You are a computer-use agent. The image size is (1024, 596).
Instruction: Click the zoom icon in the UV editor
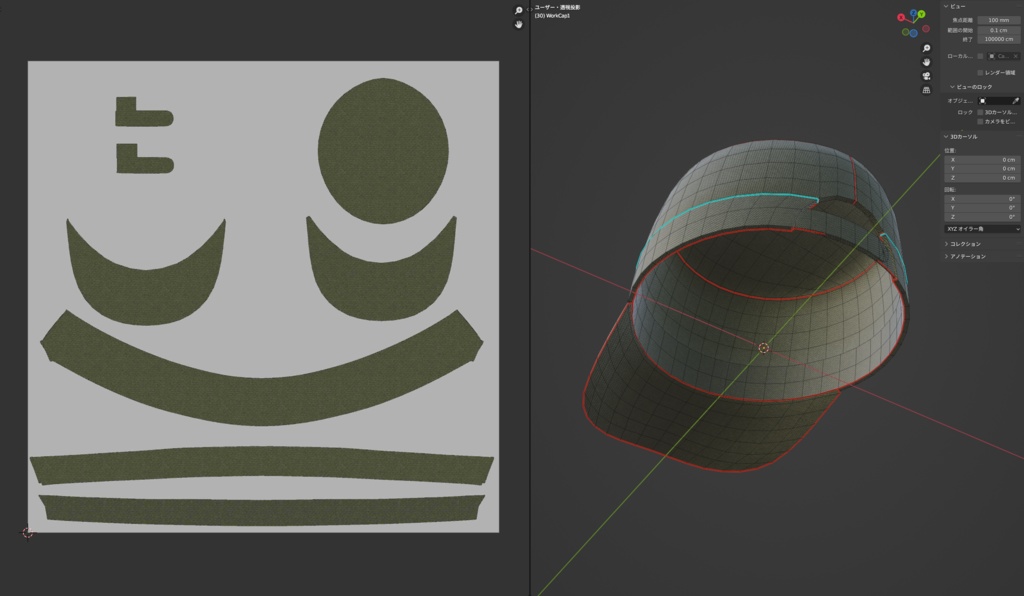click(x=519, y=10)
